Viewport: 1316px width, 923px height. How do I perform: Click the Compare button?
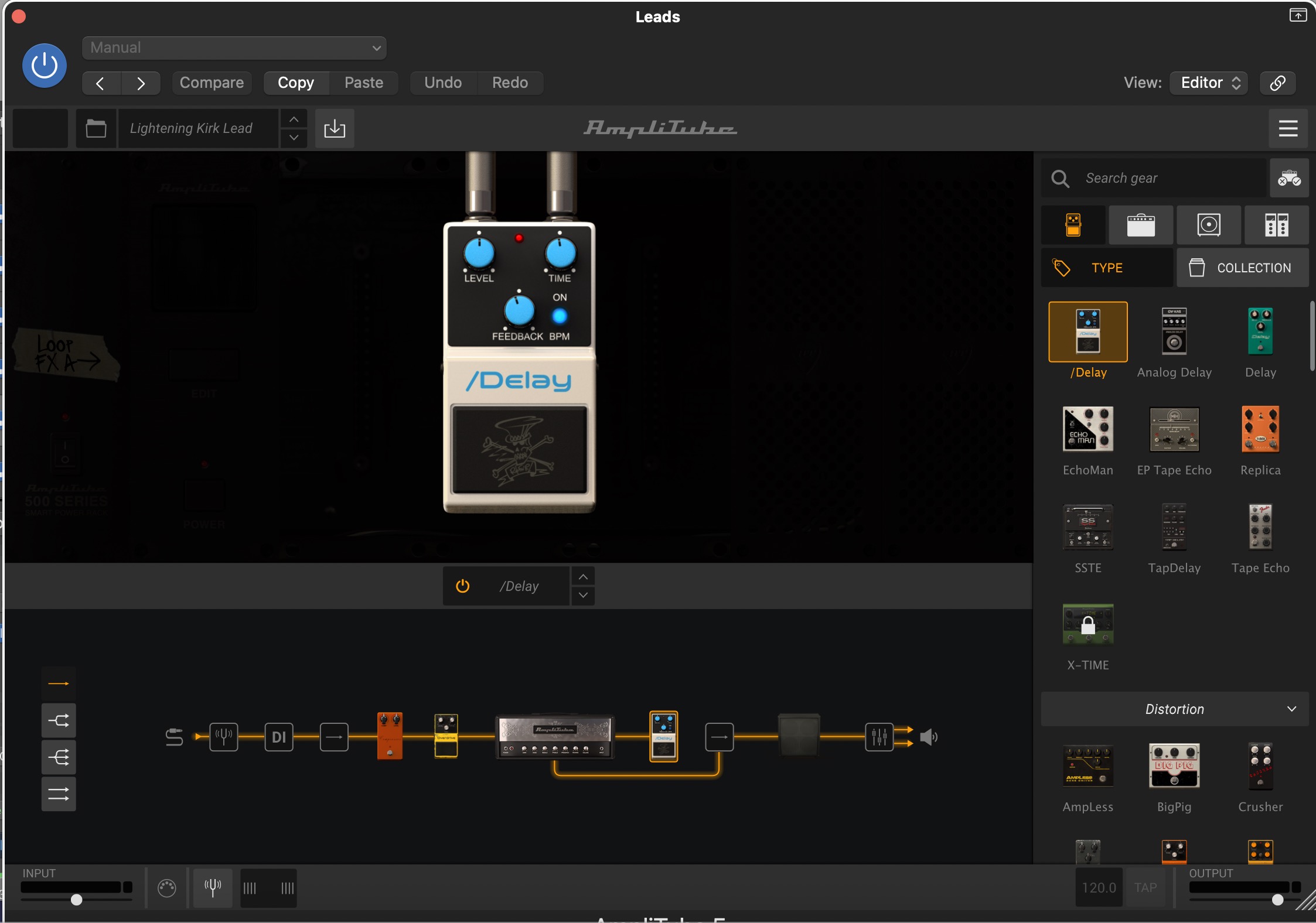click(212, 83)
